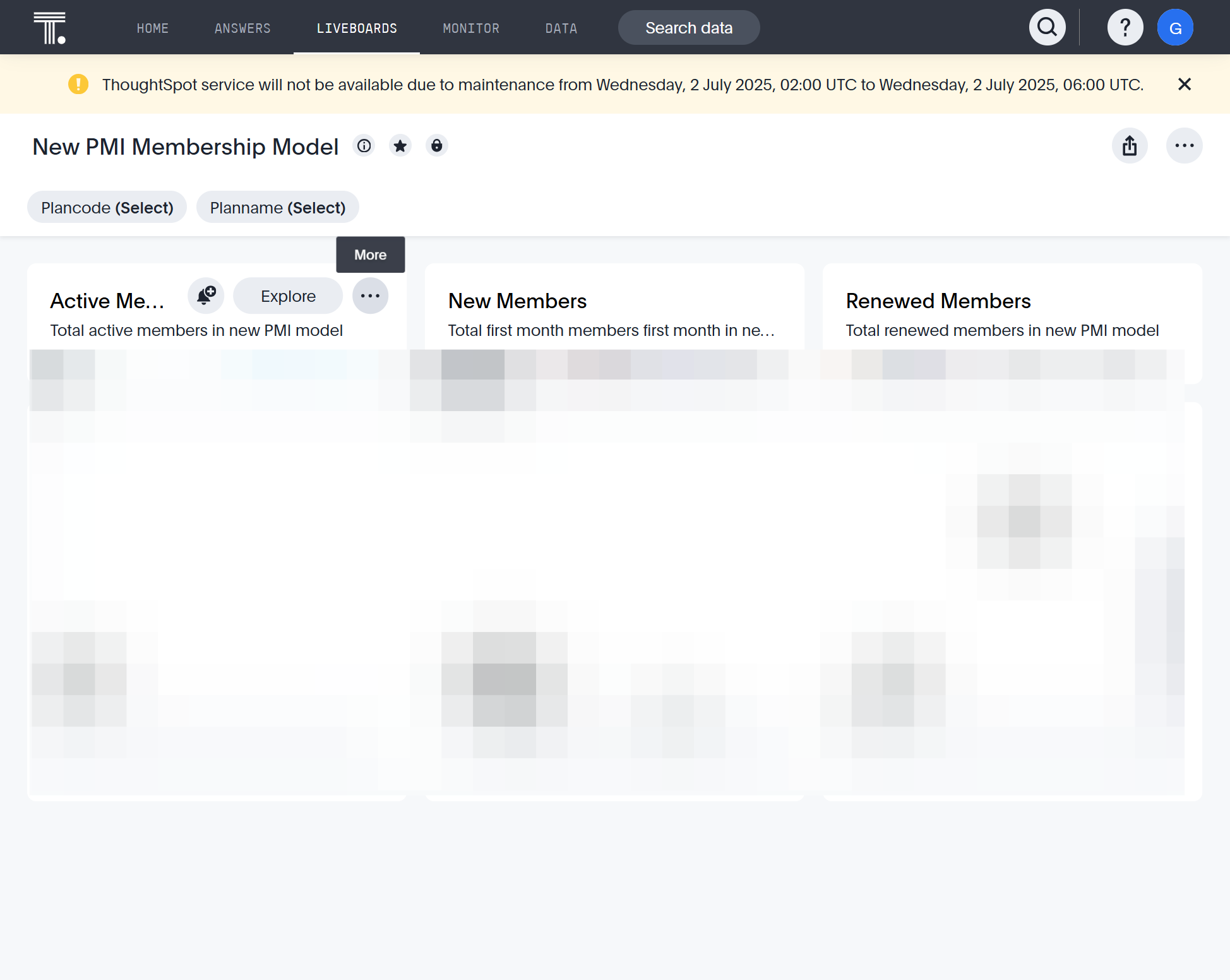Open the help question mark icon
Image resolution: width=1230 pixels, height=980 pixels.
pyautogui.click(x=1125, y=27)
